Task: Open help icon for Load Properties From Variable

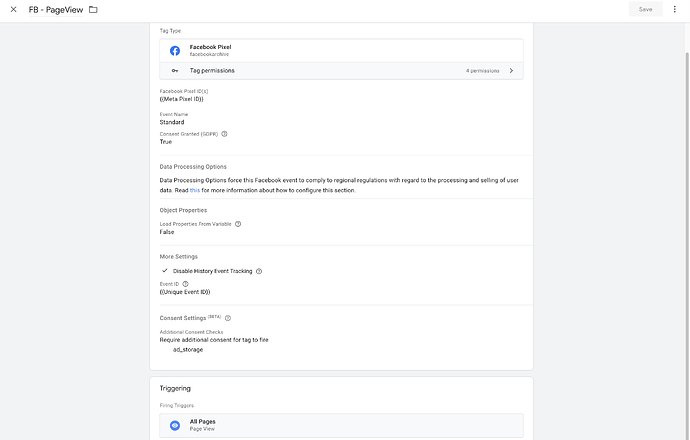Action: coord(238,224)
